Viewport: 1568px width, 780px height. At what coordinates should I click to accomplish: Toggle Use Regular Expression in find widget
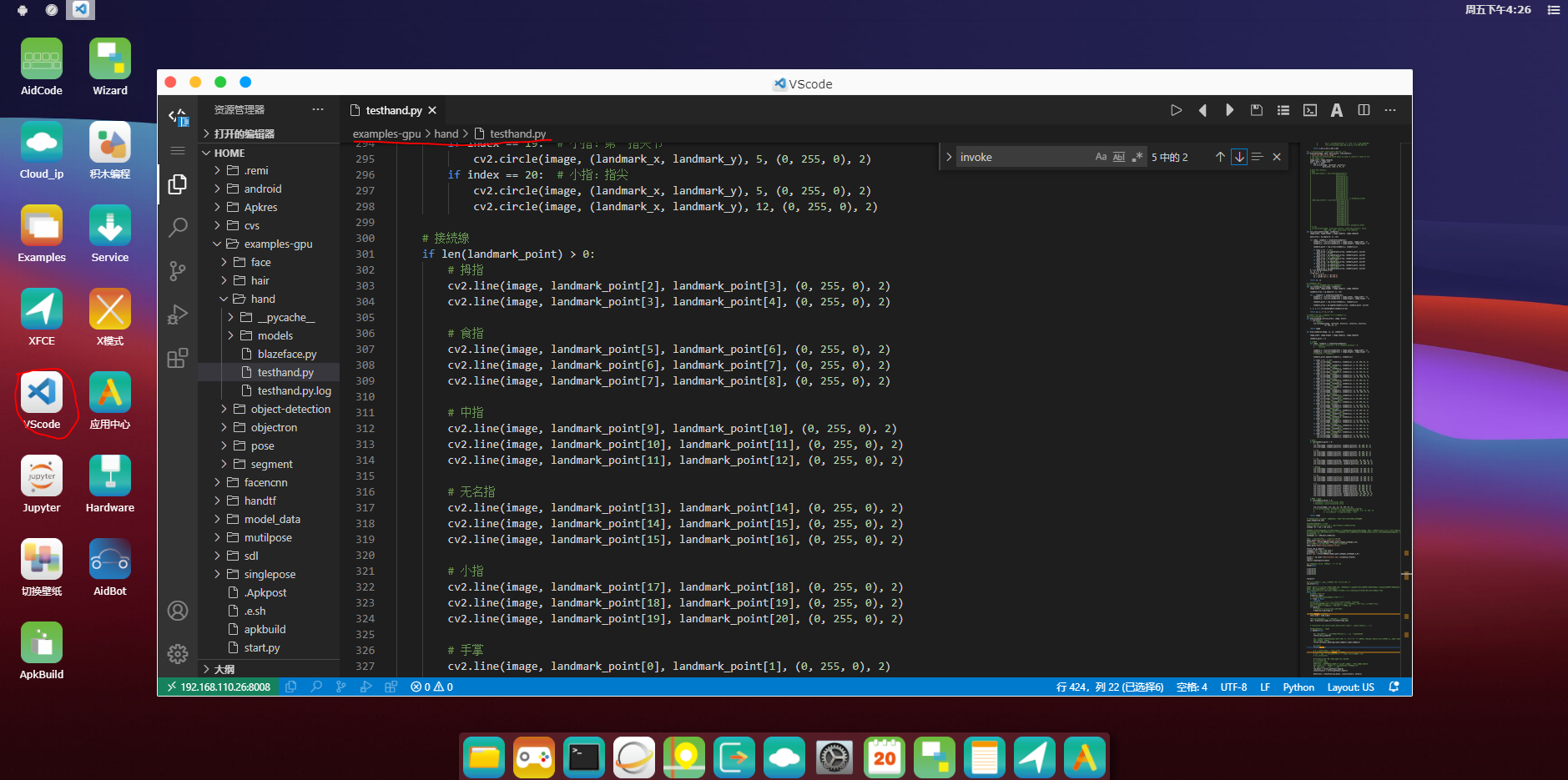pos(1137,157)
